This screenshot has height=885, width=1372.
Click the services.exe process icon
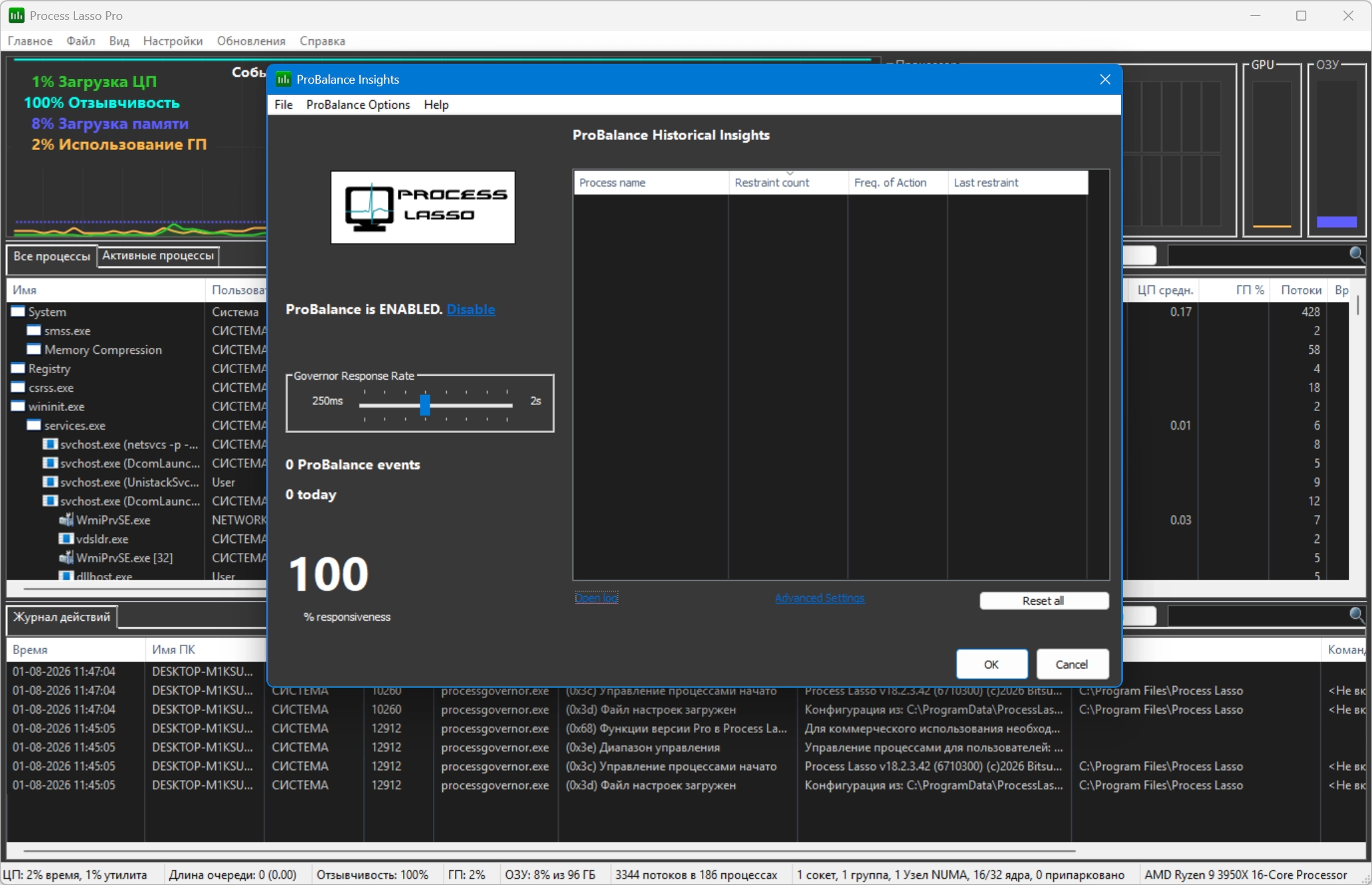pos(34,425)
